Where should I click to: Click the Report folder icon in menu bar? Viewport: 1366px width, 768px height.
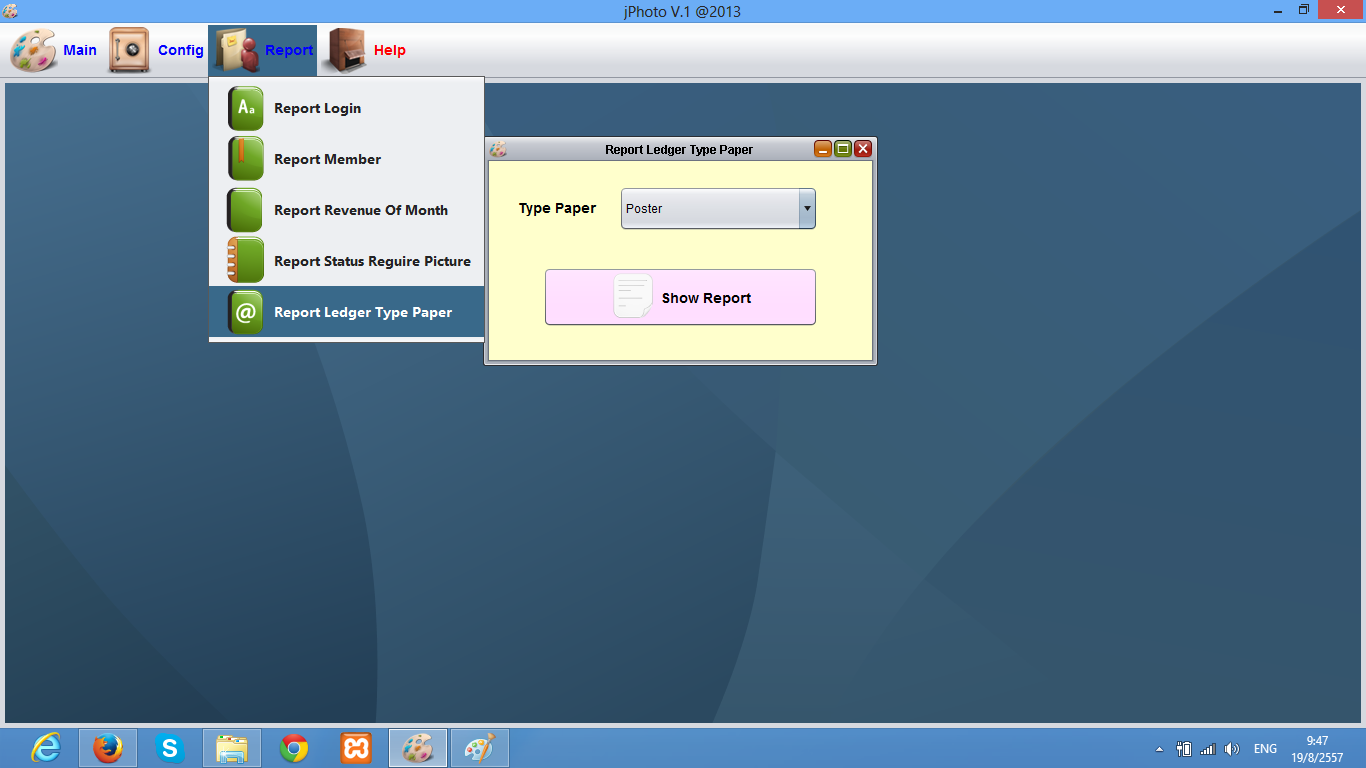click(237, 50)
